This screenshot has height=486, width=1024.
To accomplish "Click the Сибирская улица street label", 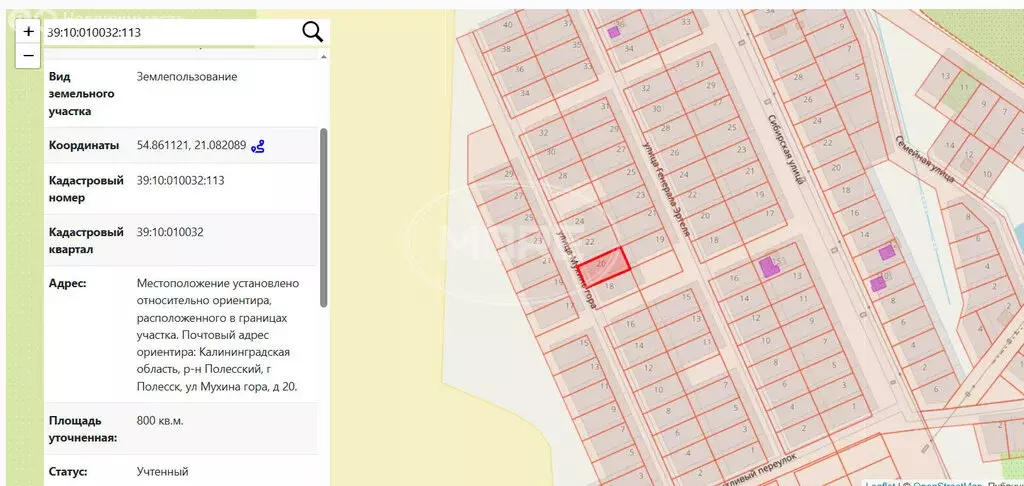I will click(786, 150).
